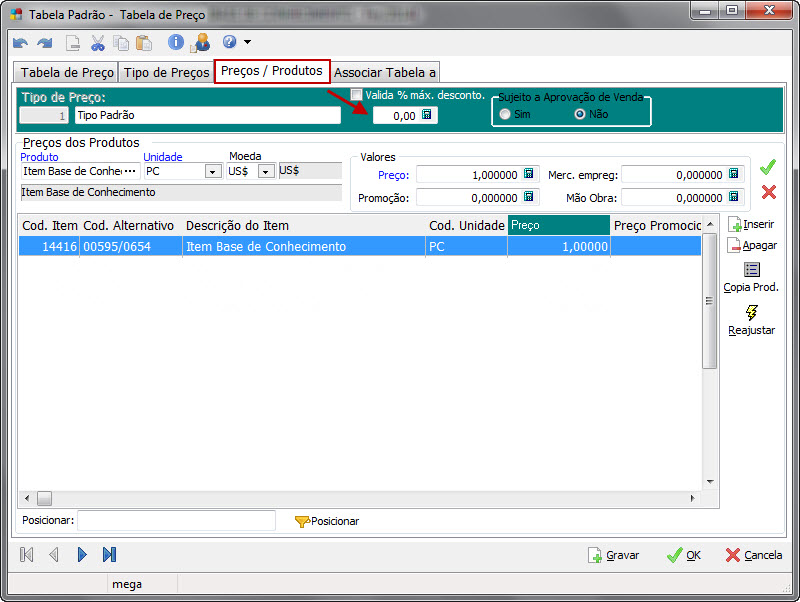Click the scissors cut icon
Screen dimensions: 800x602
pyautogui.click(x=98, y=43)
